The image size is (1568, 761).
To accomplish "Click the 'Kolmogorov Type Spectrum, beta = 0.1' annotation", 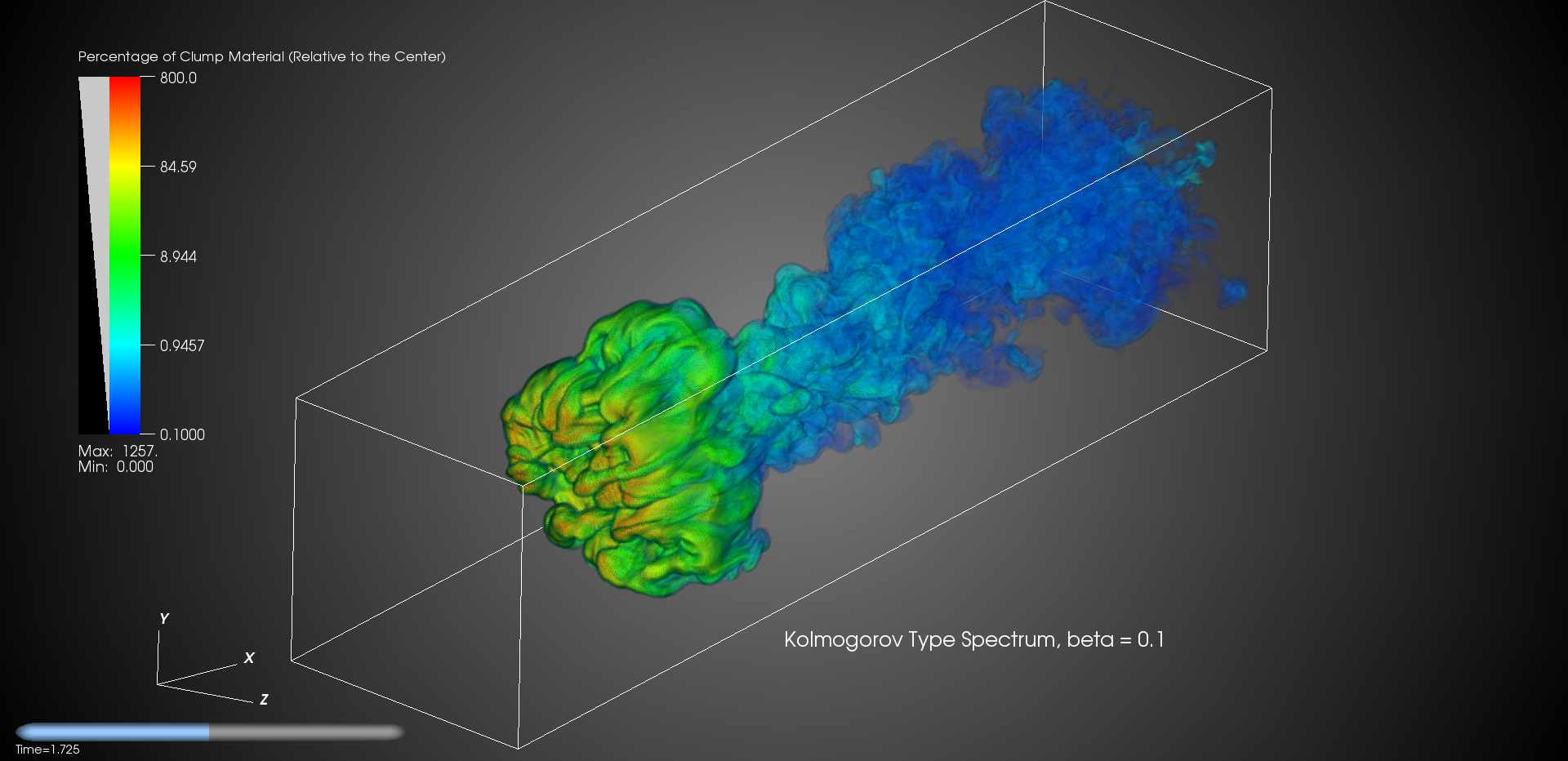I will click(974, 639).
